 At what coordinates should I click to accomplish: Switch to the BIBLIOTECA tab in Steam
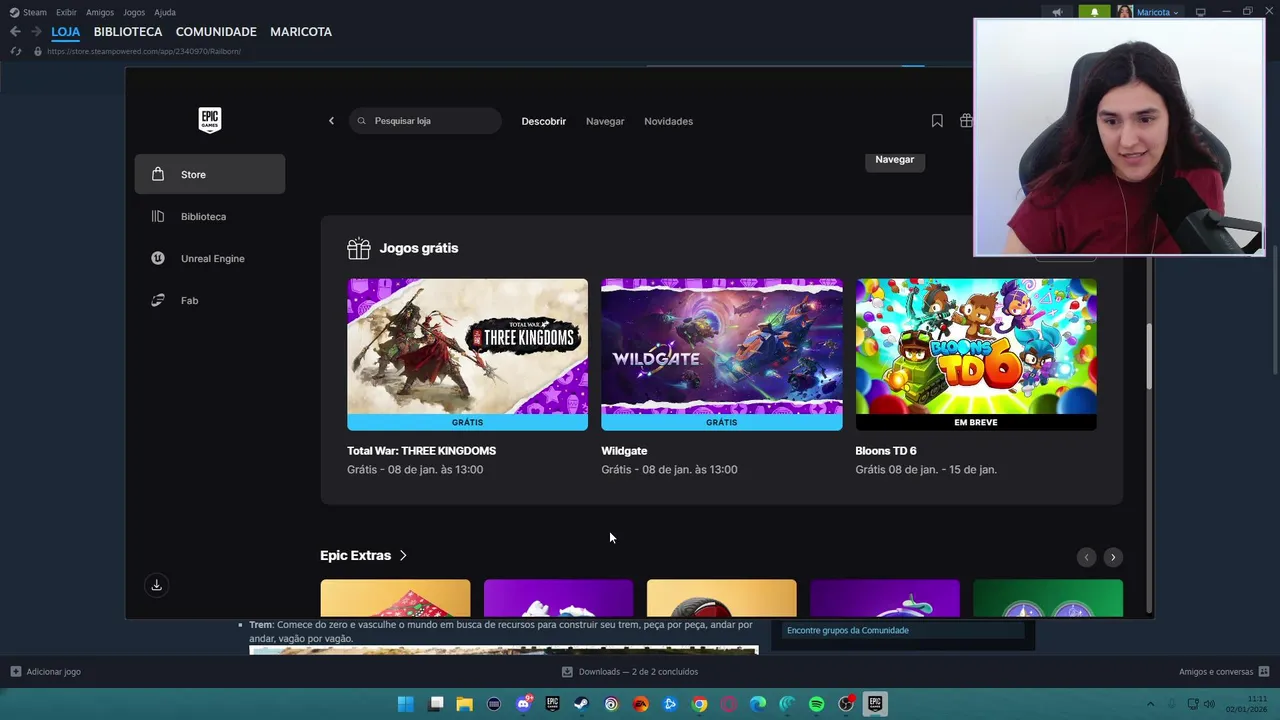tap(128, 32)
